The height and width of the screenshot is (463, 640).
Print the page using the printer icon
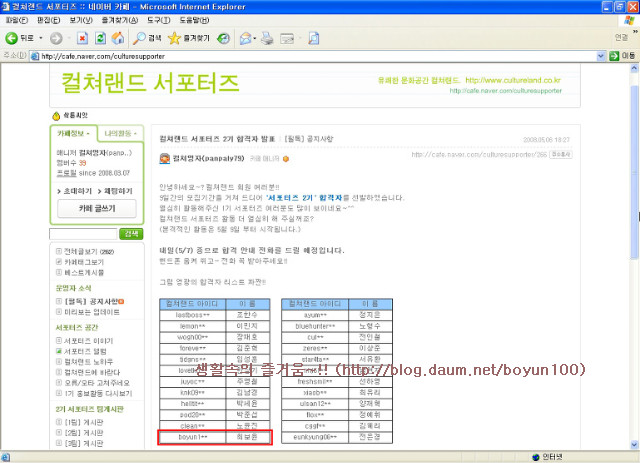pyautogui.click(x=267, y=38)
